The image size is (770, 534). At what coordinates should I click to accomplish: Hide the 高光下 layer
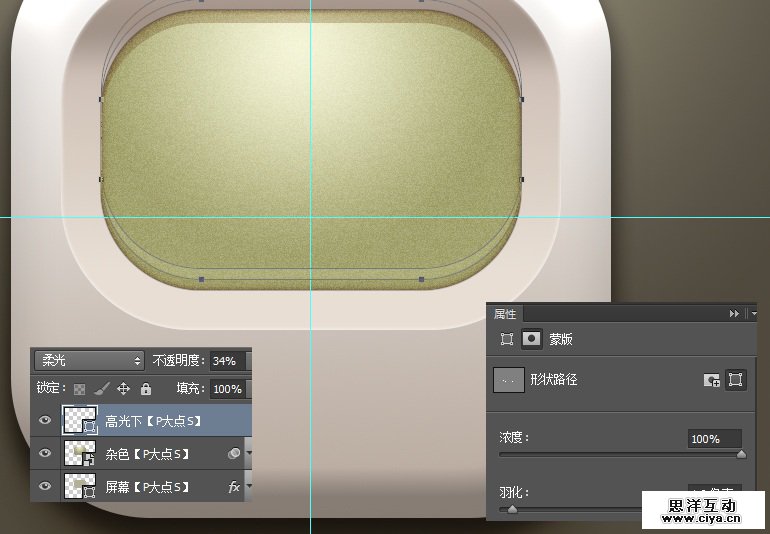click(x=45, y=421)
